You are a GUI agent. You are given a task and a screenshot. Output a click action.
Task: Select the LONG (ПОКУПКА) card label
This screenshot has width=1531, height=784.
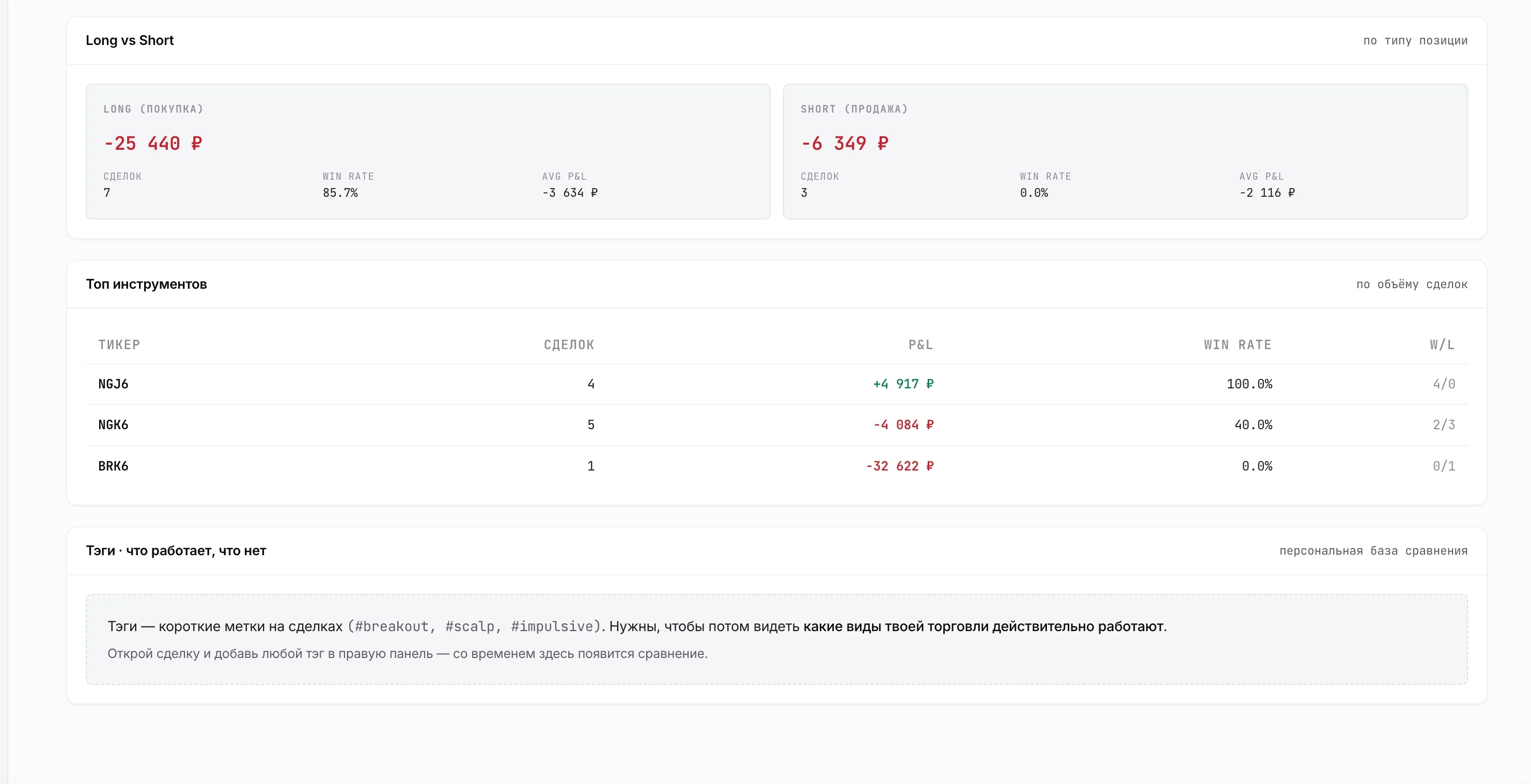(153, 109)
